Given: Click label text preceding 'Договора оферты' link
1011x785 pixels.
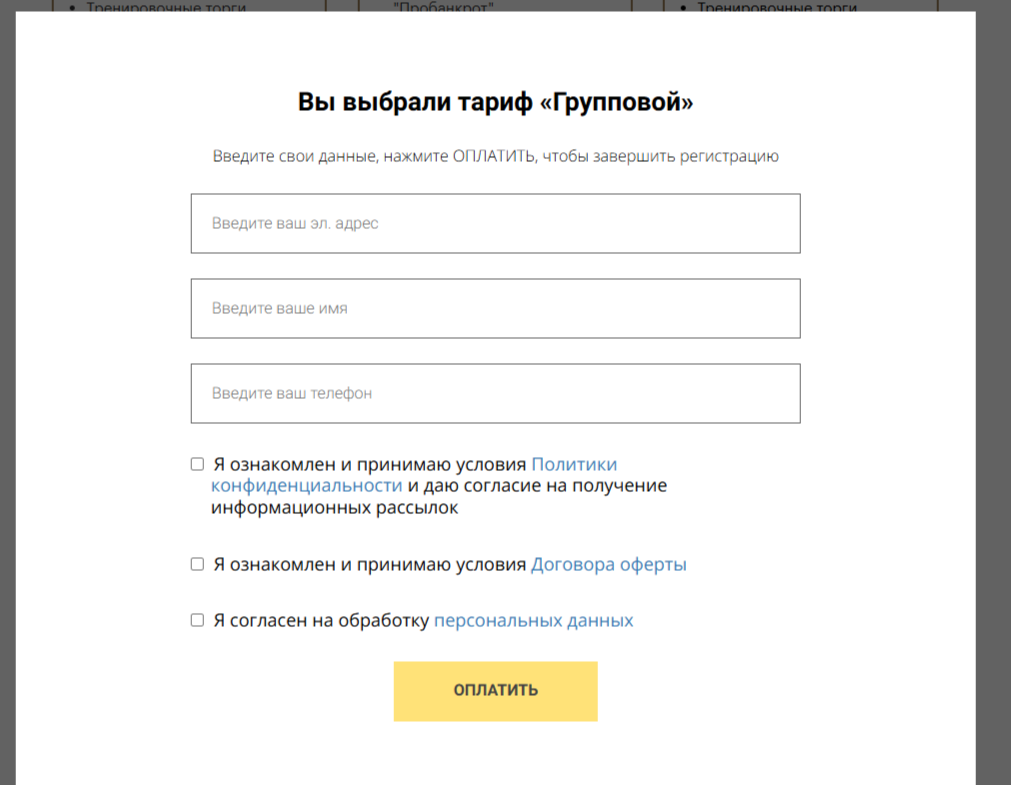Looking at the screenshot, I should (x=370, y=564).
